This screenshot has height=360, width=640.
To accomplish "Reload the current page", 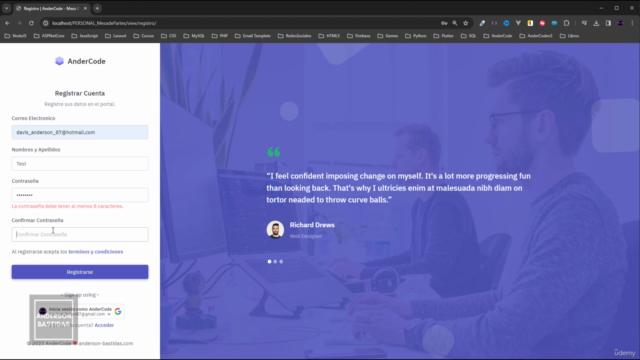I will 31,23.
